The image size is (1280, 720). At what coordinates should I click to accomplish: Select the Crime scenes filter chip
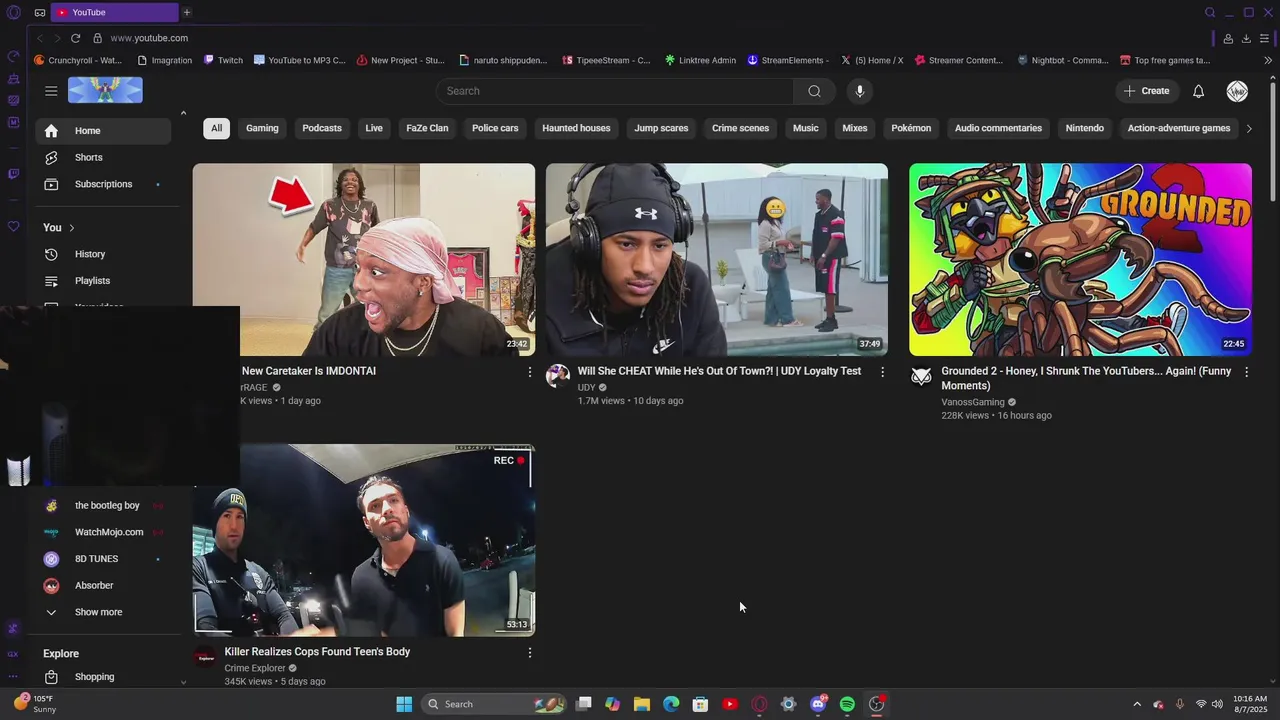pos(740,128)
